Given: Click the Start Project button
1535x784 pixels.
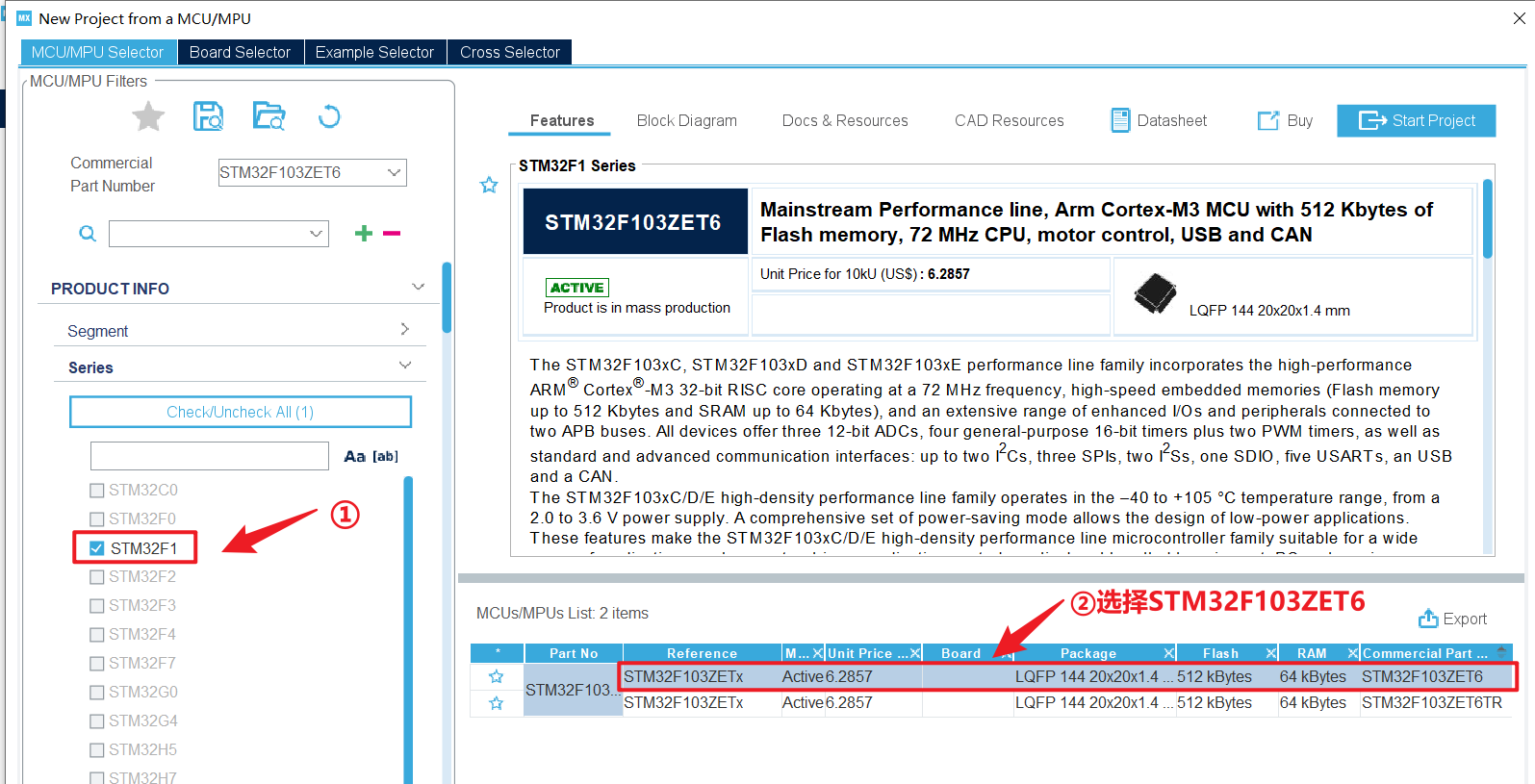Looking at the screenshot, I should pos(1416,120).
